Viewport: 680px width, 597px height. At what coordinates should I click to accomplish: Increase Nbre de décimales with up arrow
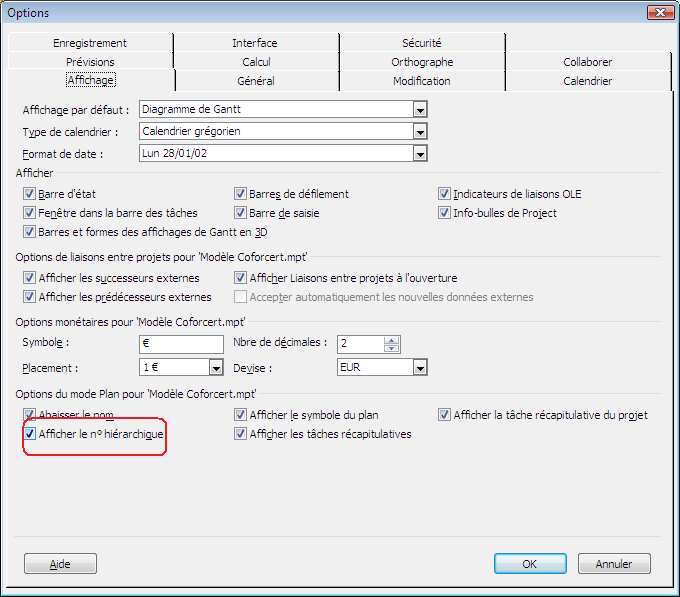pyautogui.click(x=392, y=339)
